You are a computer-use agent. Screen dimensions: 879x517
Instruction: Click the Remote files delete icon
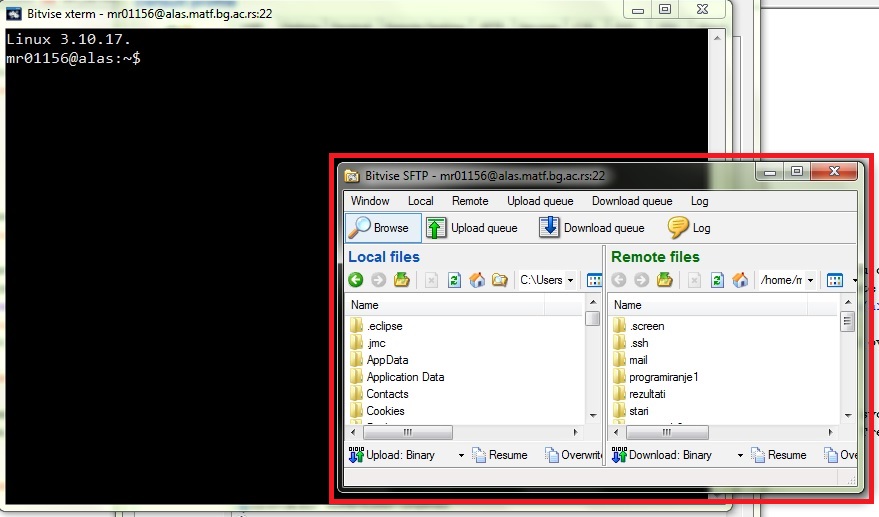[x=694, y=280]
